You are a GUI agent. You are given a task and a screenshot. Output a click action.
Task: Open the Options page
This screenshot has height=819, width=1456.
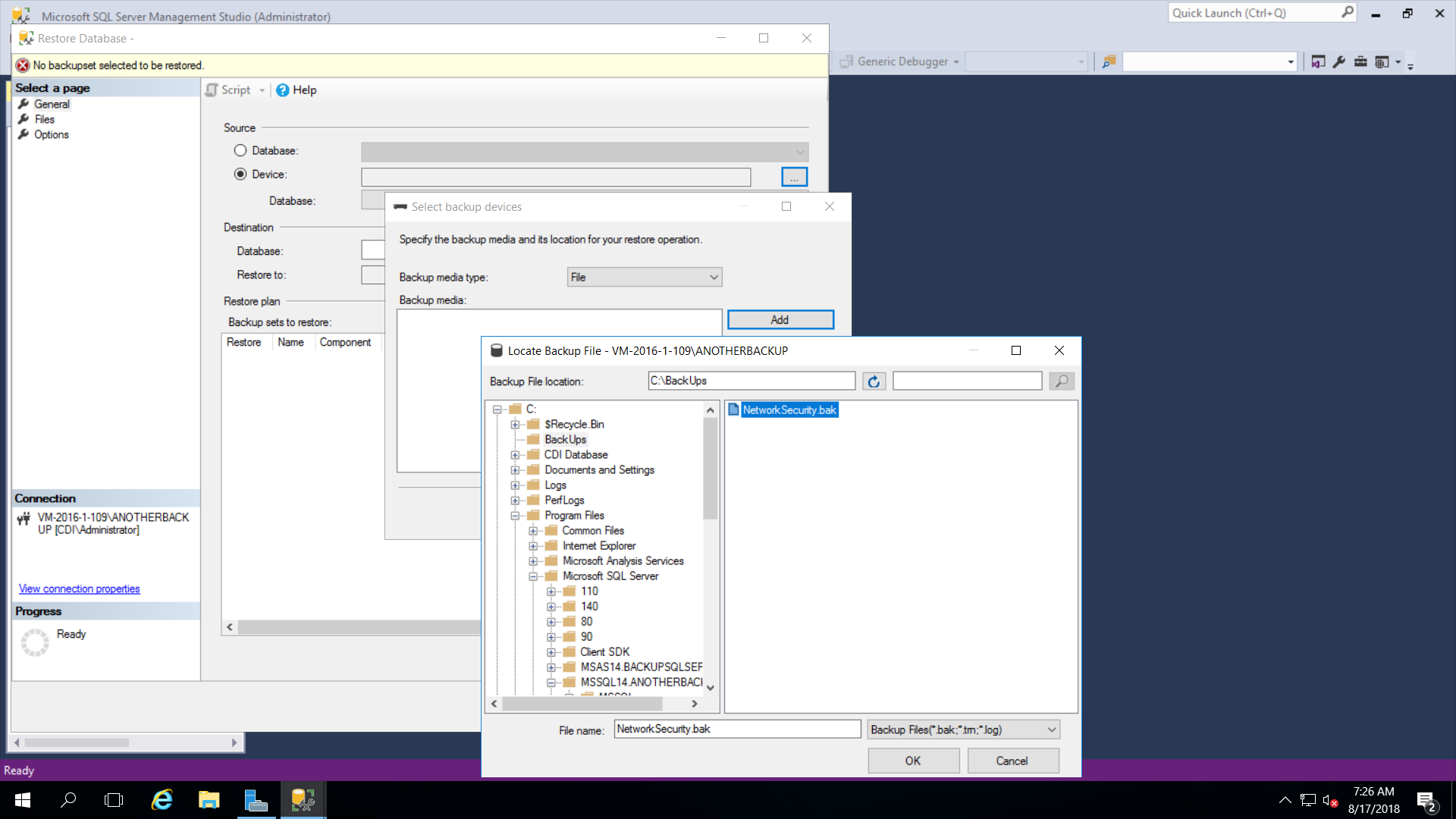(x=51, y=135)
